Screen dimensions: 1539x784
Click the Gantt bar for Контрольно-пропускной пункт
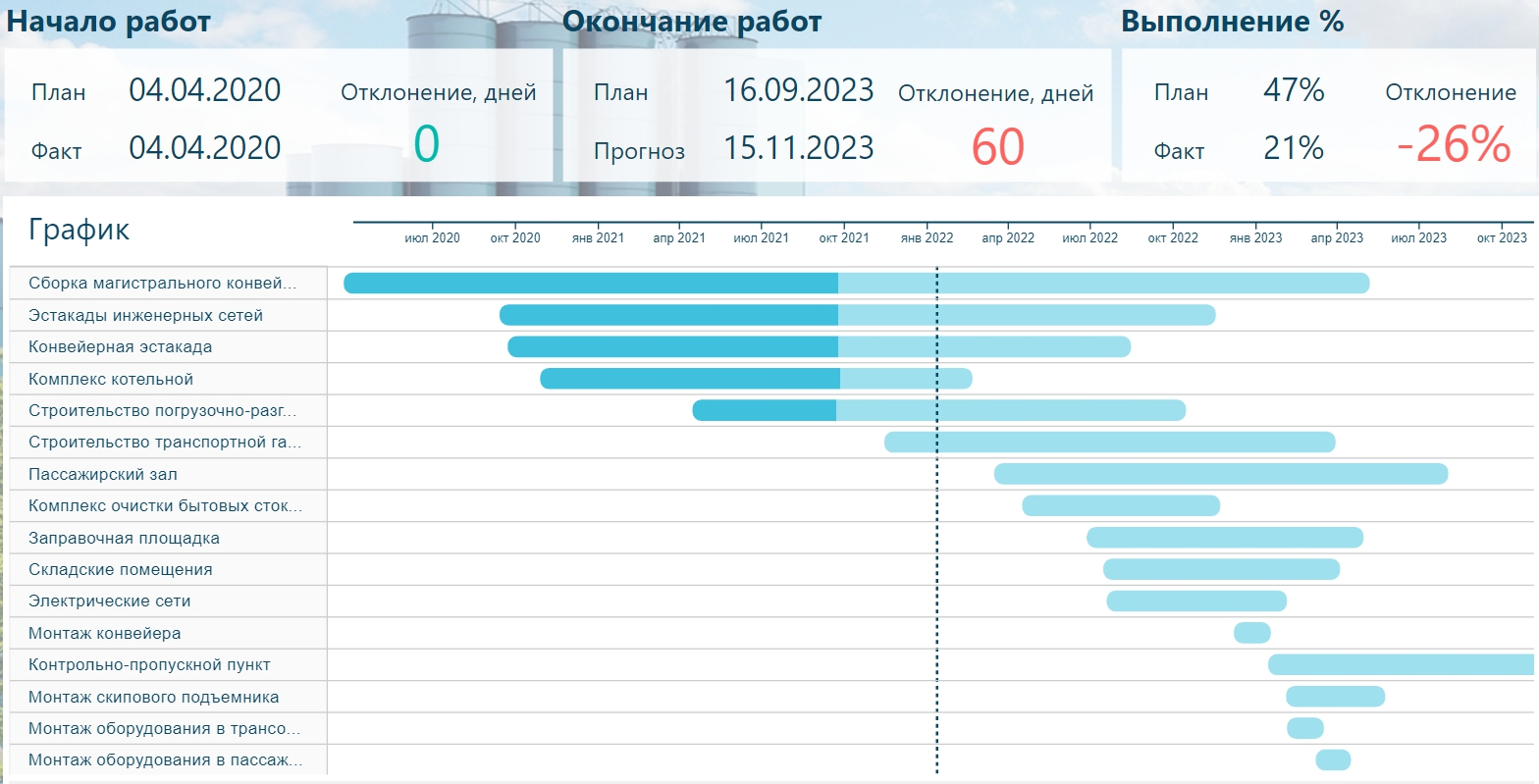click(1401, 664)
